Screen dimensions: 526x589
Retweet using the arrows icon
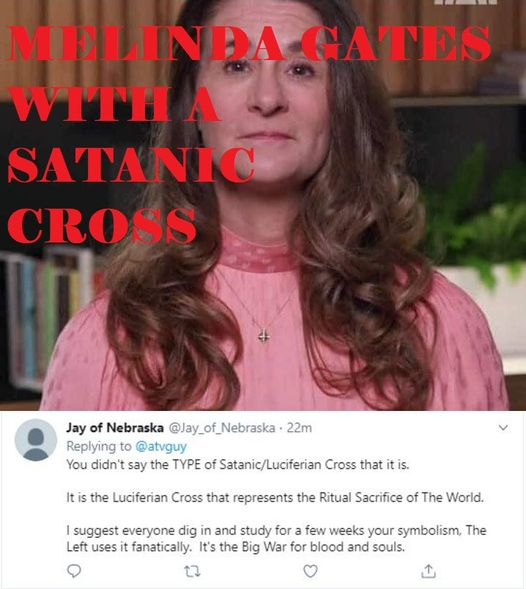point(192,571)
